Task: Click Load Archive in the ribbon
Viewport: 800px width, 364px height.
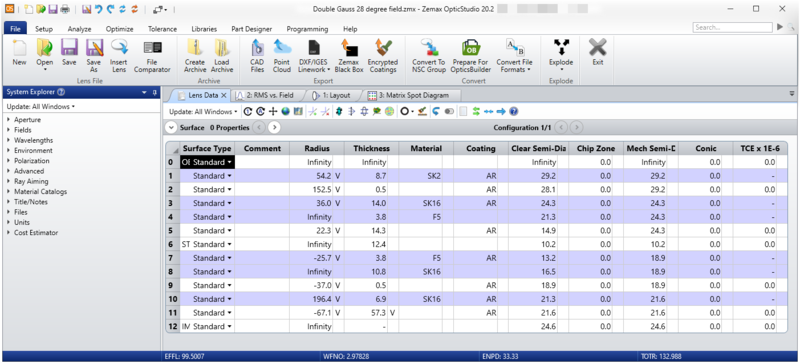Action: tap(222, 56)
